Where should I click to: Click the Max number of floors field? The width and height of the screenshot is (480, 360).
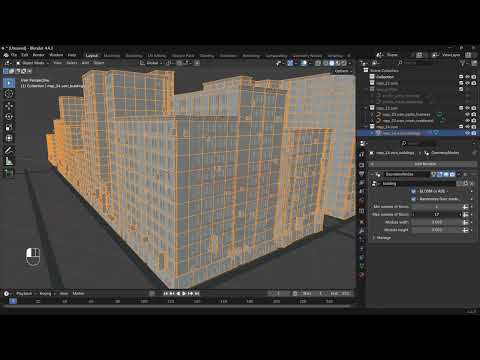(x=437, y=214)
